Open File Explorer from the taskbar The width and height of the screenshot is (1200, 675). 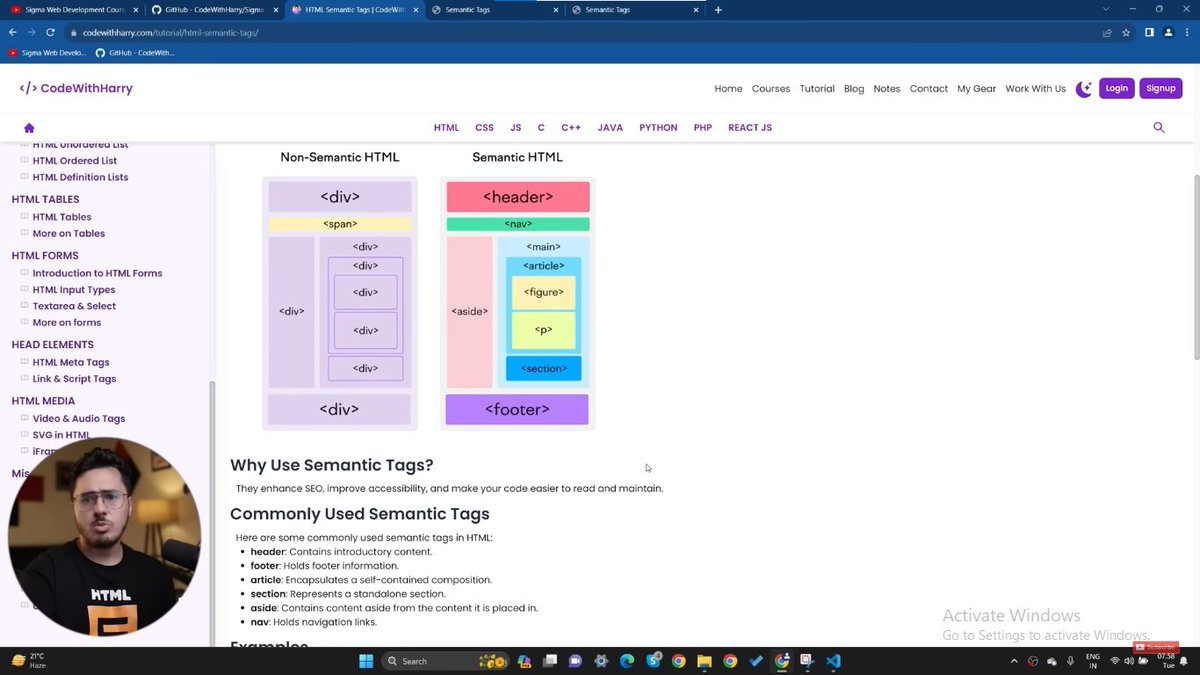(x=704, y=661)
